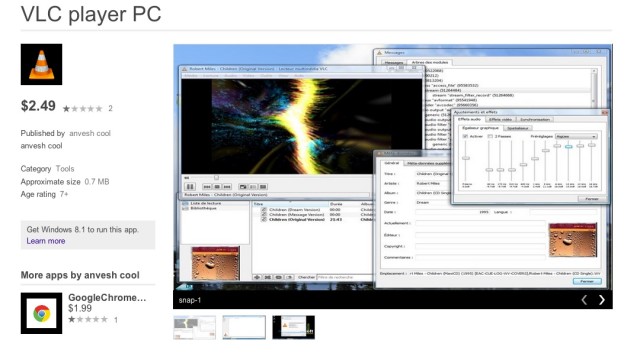This screenshot has height=360, width=640.
Task: Click the VLC seek bar slider
Action: pyautogui.click(x=216, y=178)
